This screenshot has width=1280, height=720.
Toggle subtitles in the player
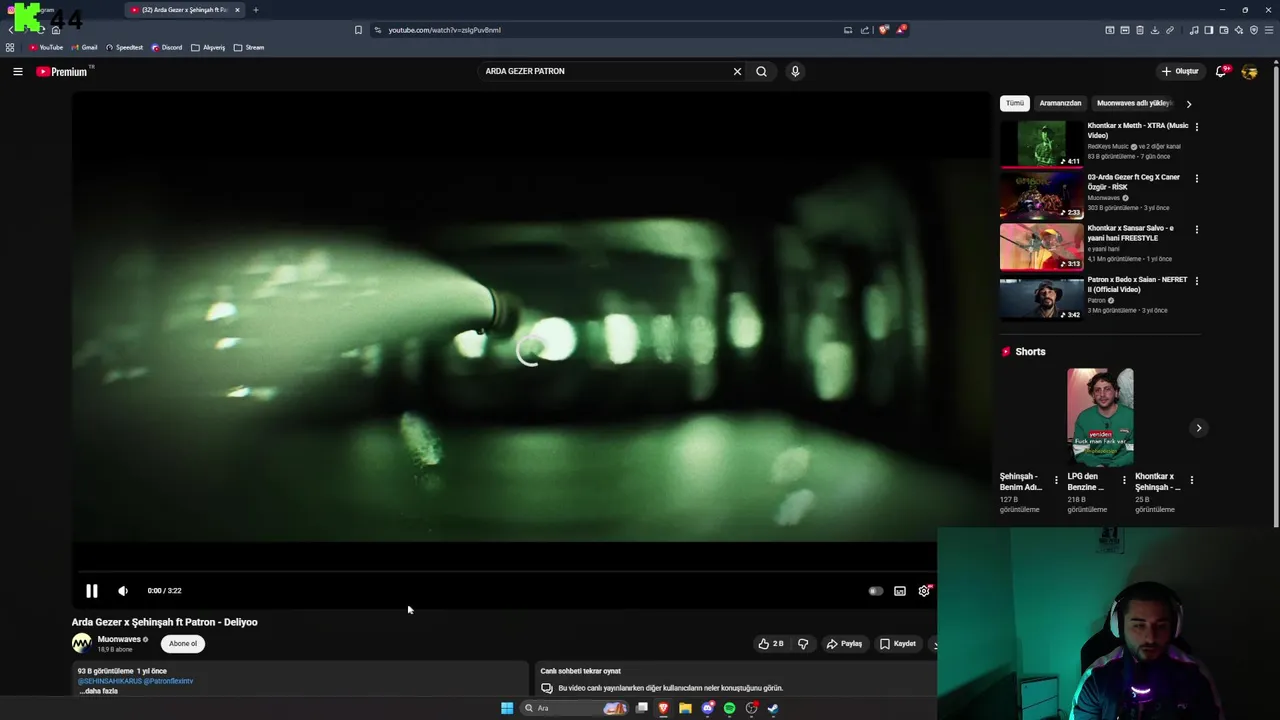point(900,591)
